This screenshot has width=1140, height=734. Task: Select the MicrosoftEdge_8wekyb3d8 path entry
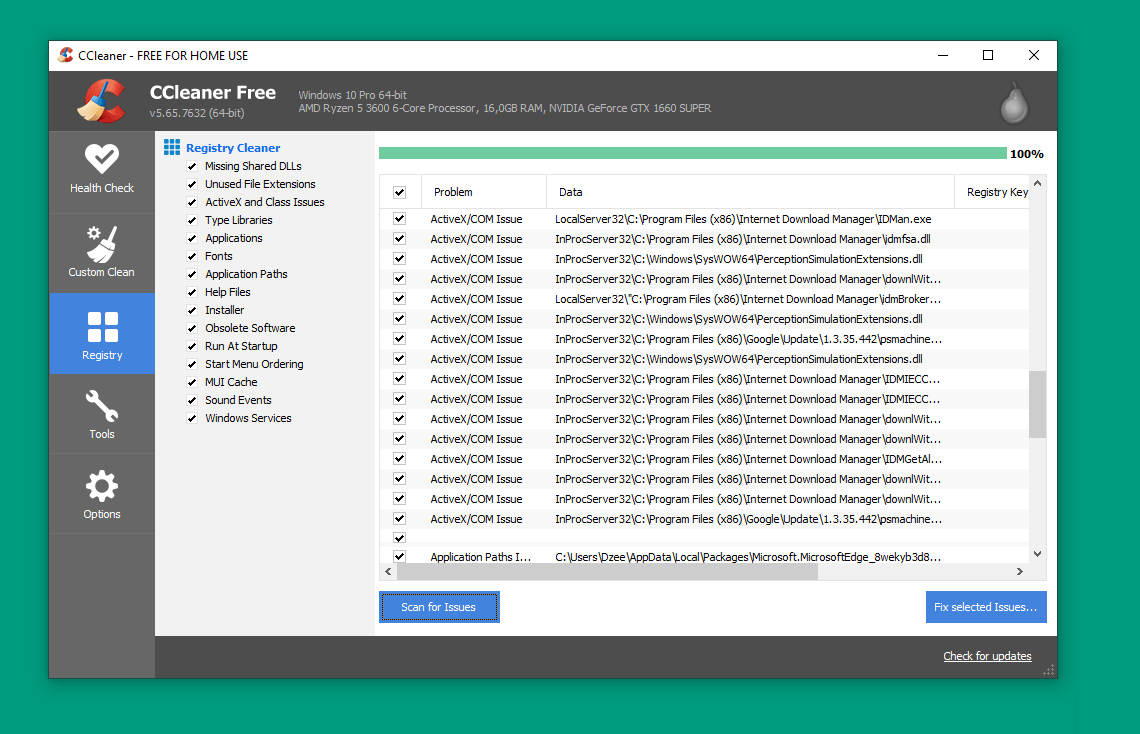[747, 557]
